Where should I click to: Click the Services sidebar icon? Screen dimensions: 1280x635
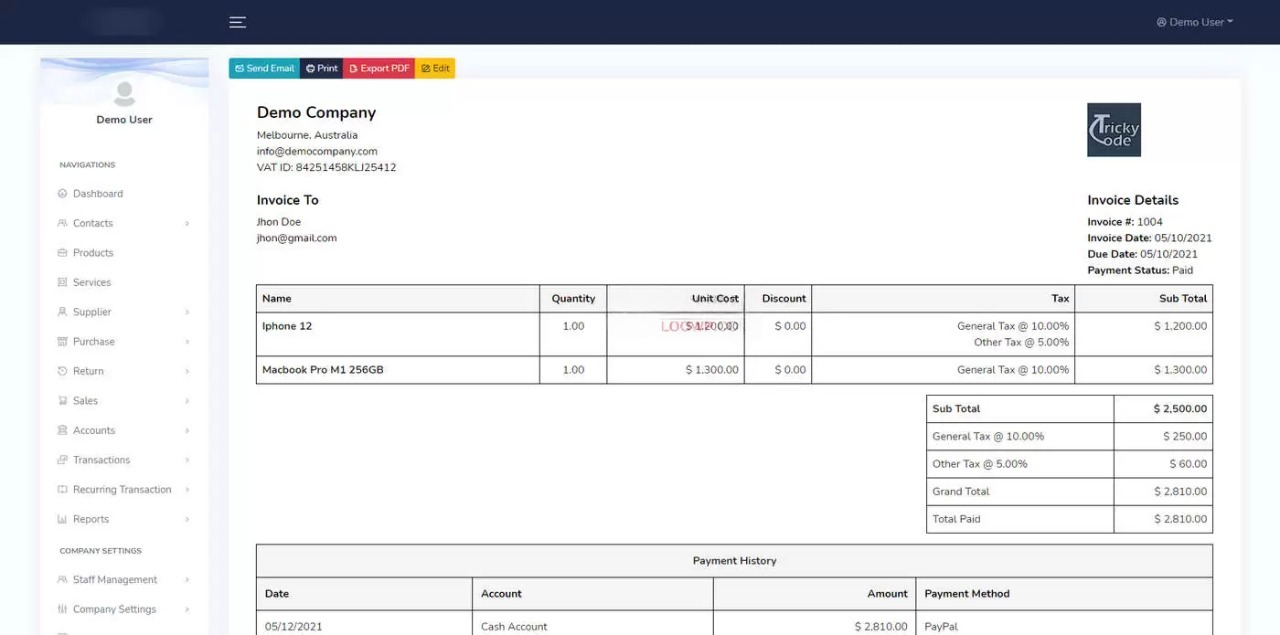[63, 283]
